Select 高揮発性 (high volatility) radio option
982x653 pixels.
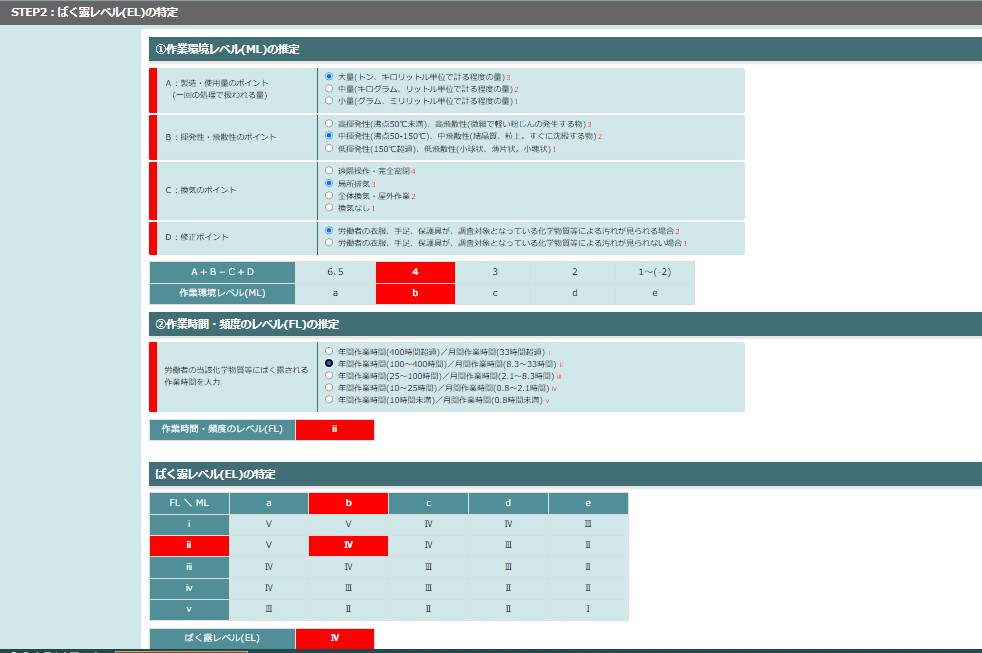click(329, 123)
